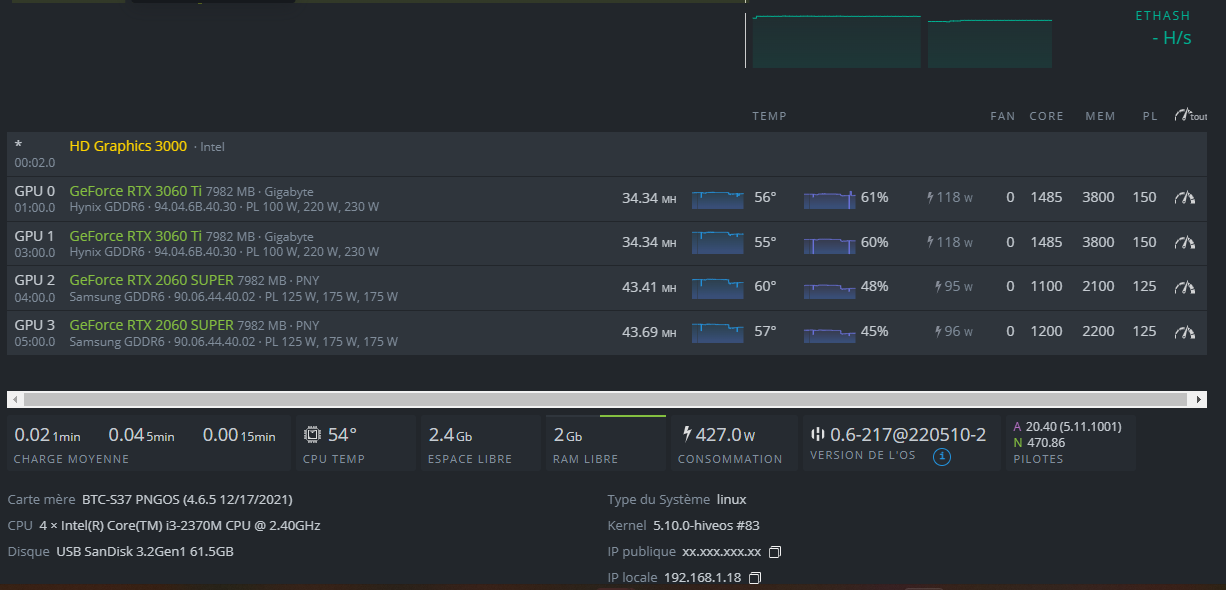This screenshot has height=590, width=1226.
Task: Click GPU 3 fan speed history graph
Action: pyautogui.click(x=829, y=332)
